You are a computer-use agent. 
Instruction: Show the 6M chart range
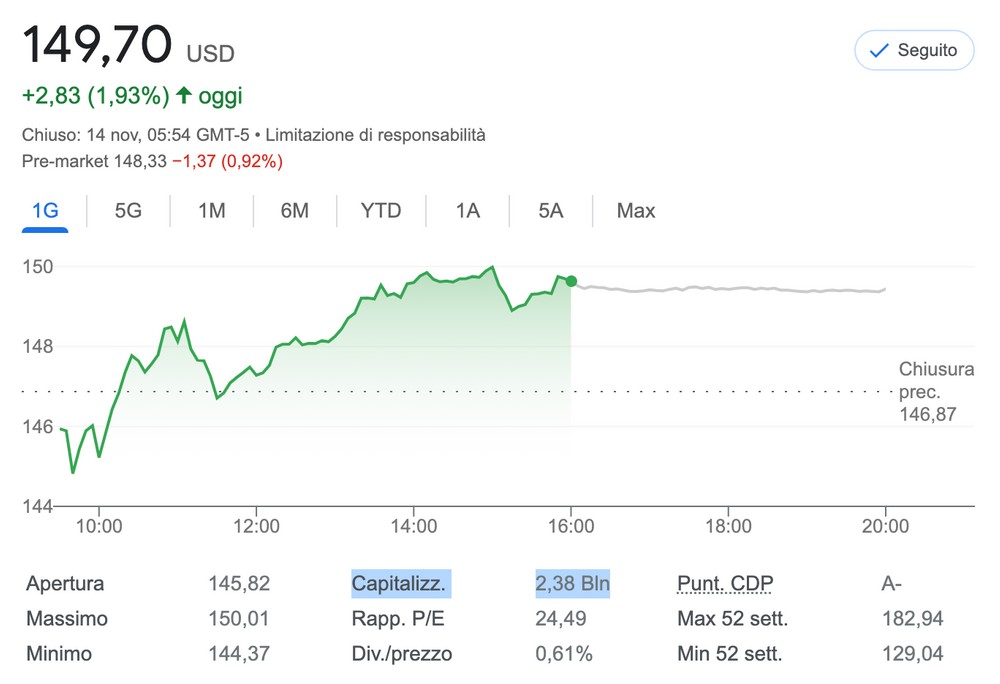(294, 210)
